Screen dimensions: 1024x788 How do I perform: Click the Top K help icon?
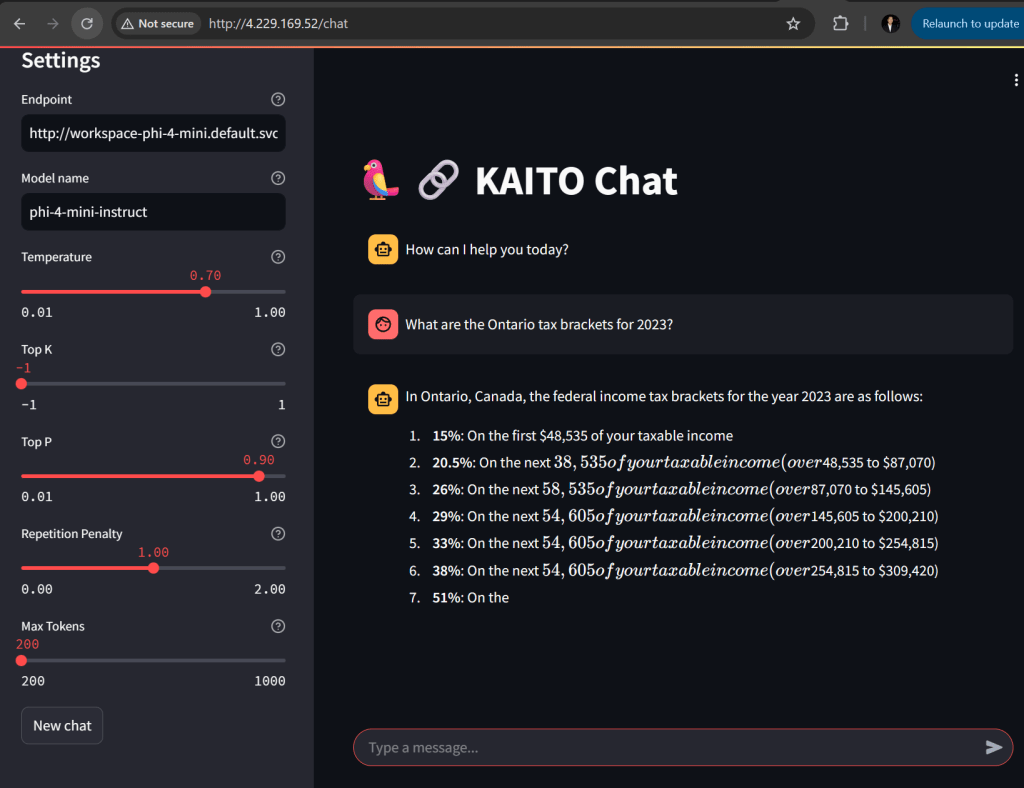pyautogui.click(x=278, y=350)
